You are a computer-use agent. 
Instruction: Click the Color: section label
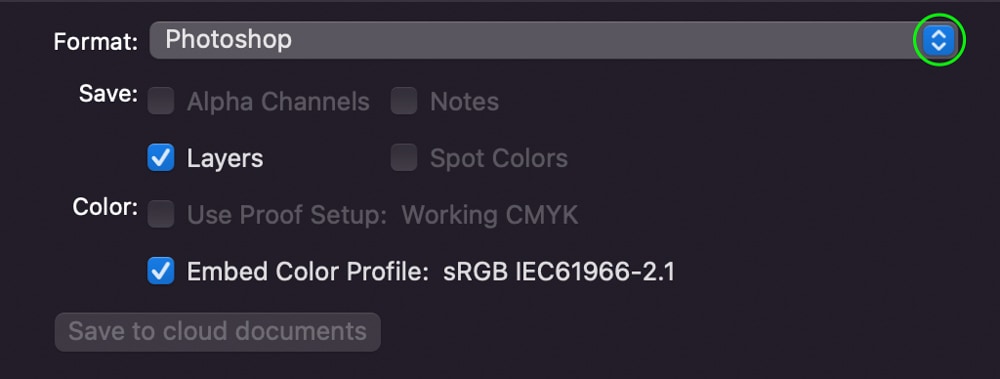(x=105, y=207)
